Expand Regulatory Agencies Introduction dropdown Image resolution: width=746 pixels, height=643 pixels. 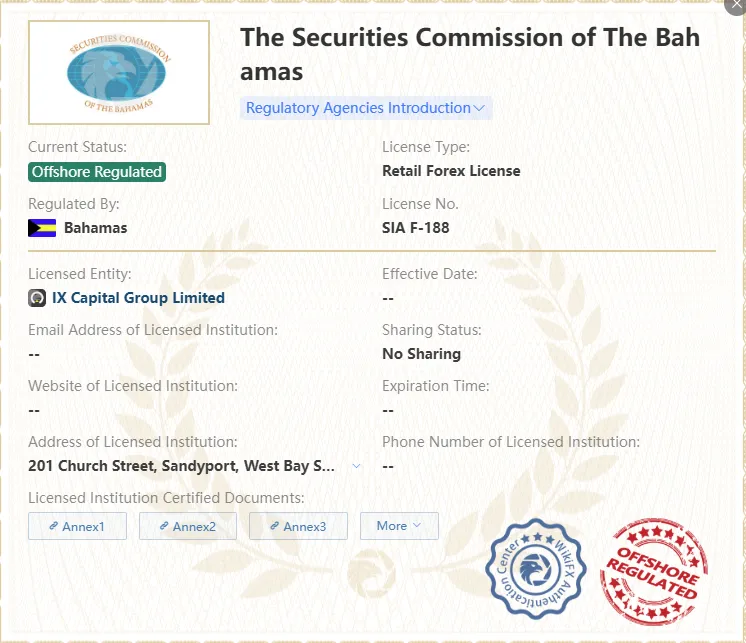(365, 108)
